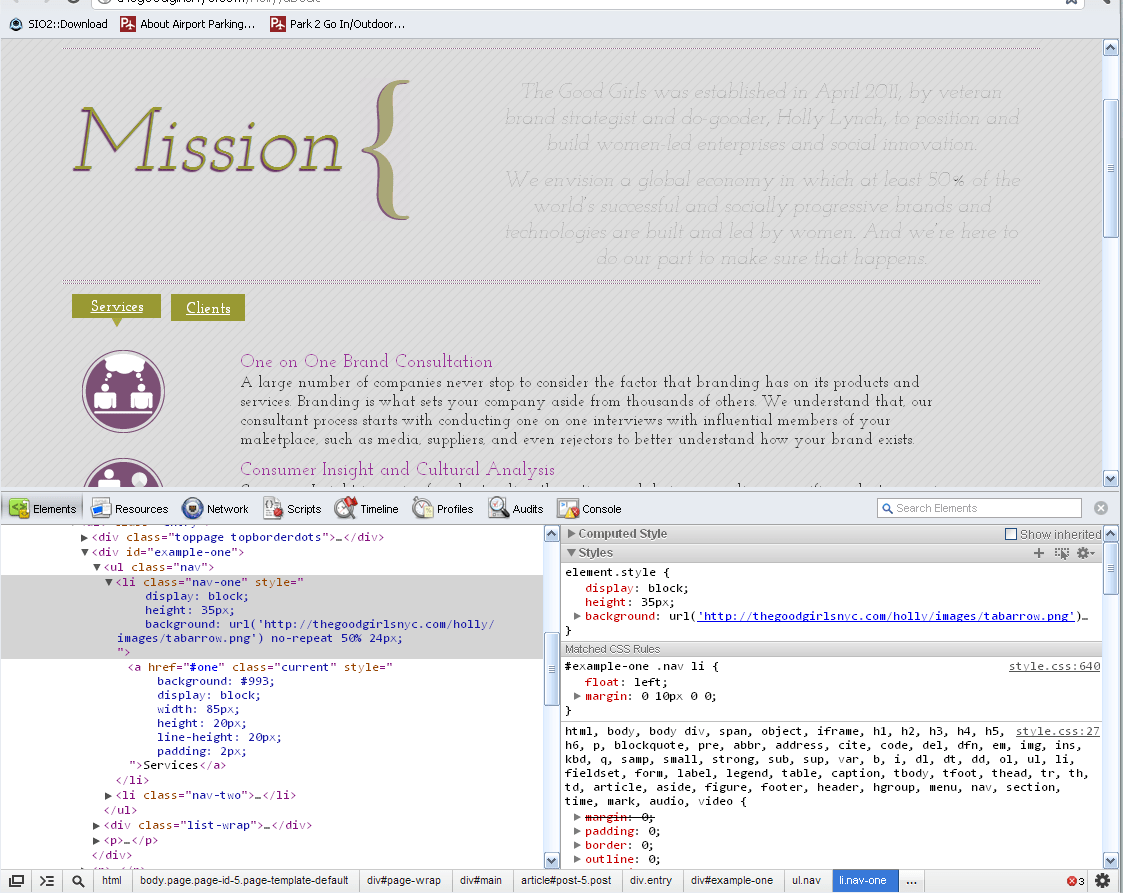This screenshot has width=1123, height=893.
Task: Click One on One Brand Consultation icon
Action: [x=123, y=391]
